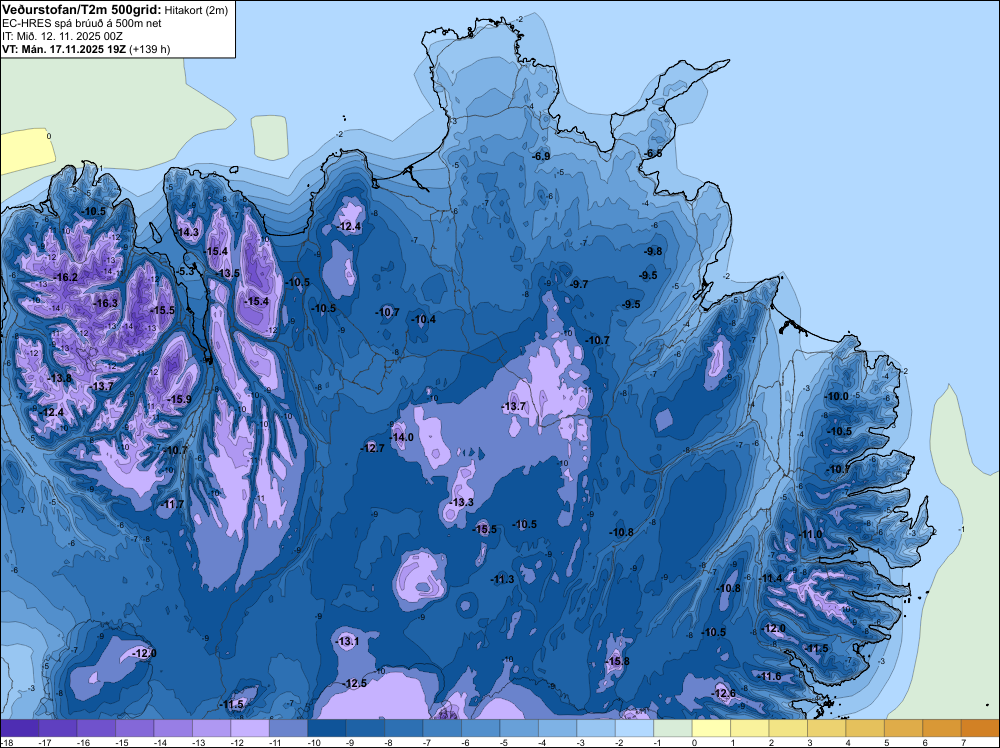Viewport: 1000px width, 748px height.
Task: Click the pale yellow legend swatch above 0
Action: 711,728
